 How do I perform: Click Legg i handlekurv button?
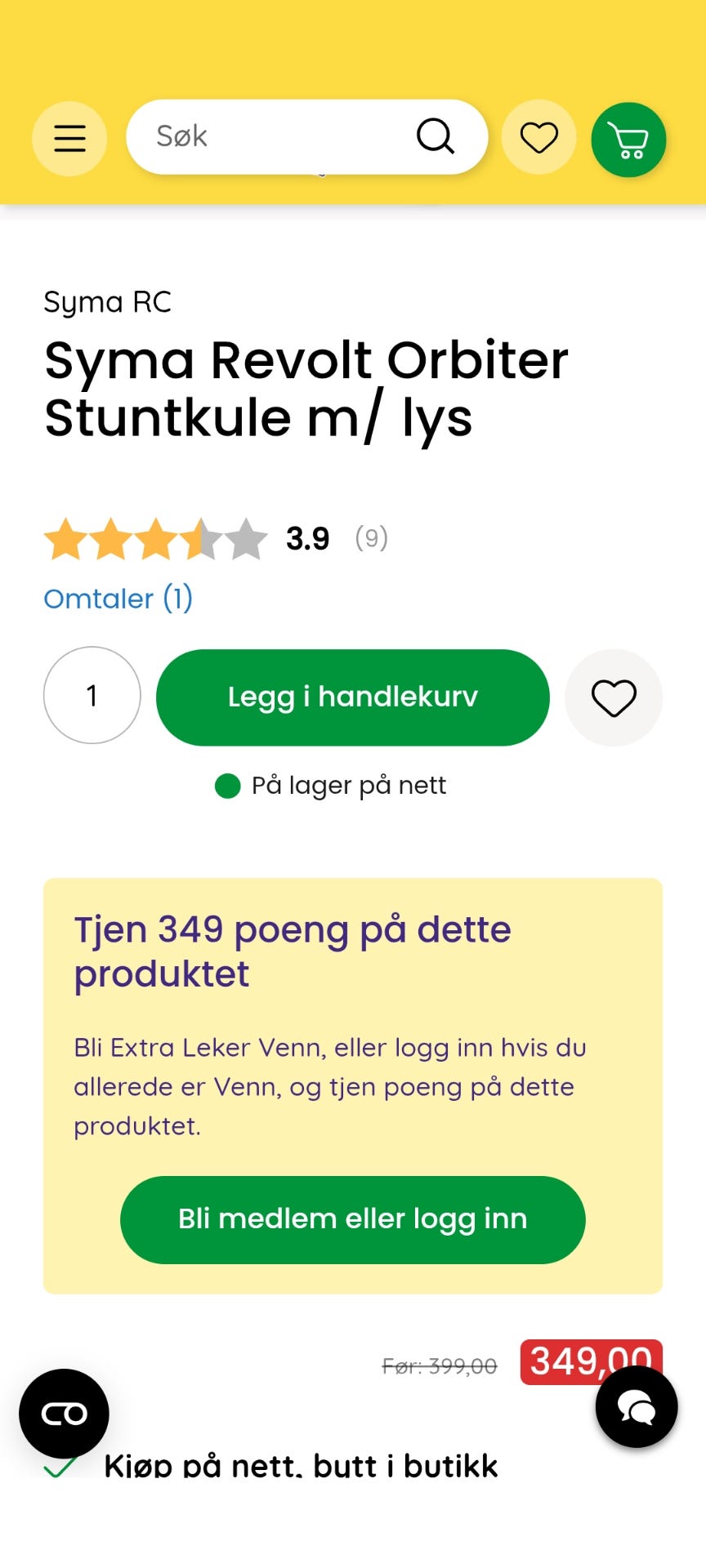pos(353,697)
